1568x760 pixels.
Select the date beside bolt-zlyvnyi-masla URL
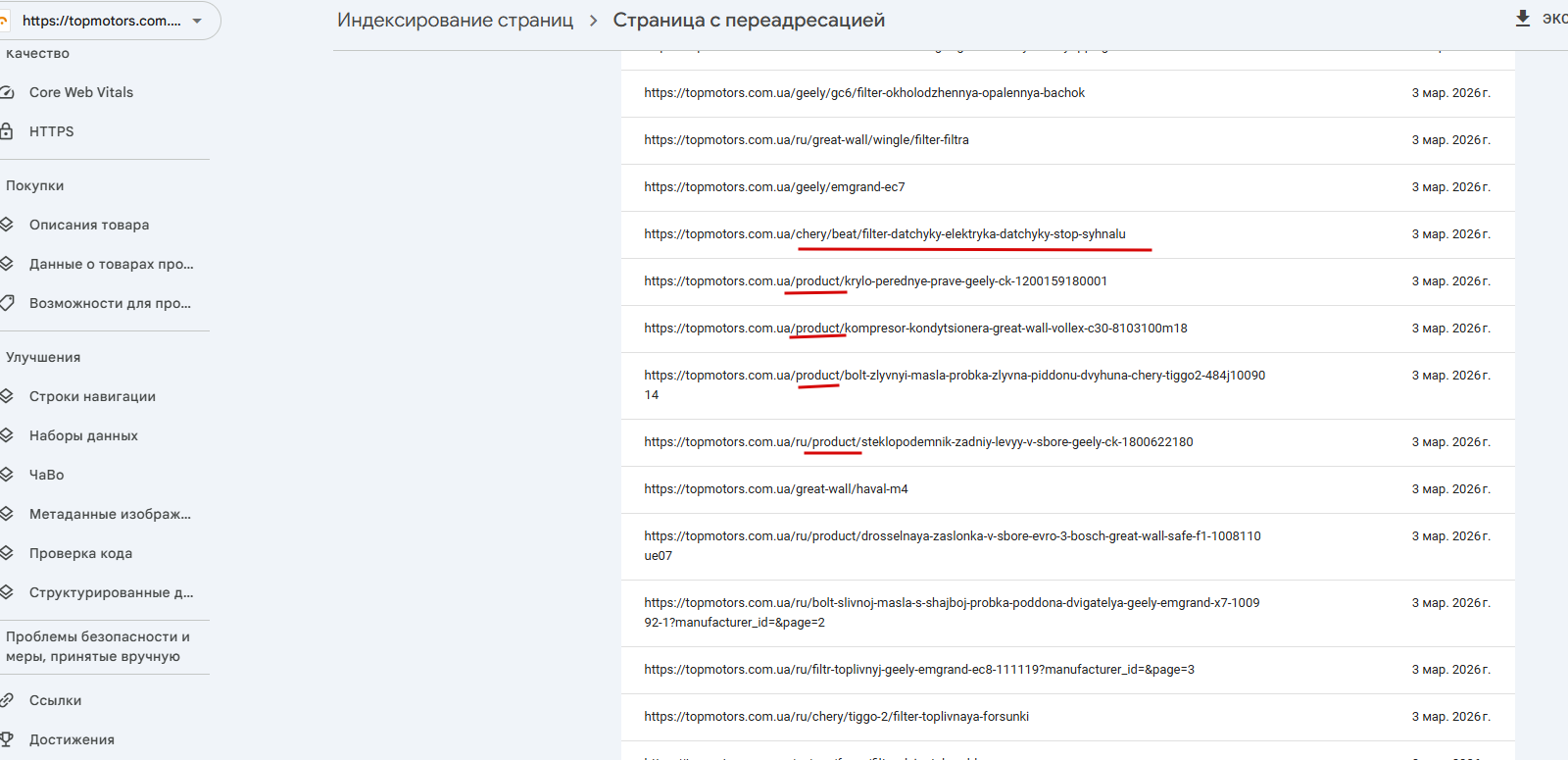click(1450, 376)
